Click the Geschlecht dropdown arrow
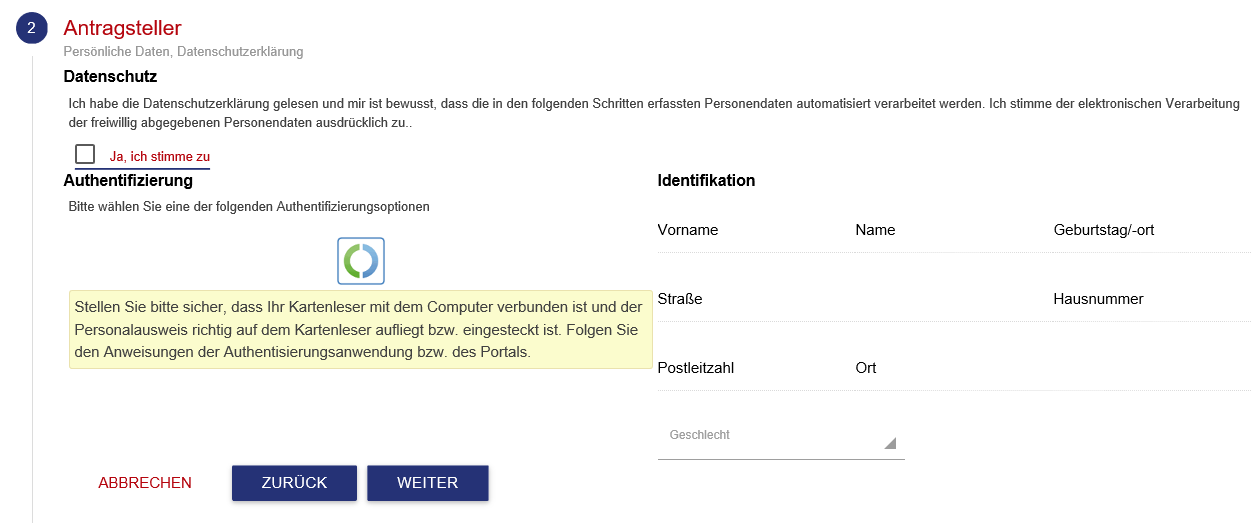 889,443
